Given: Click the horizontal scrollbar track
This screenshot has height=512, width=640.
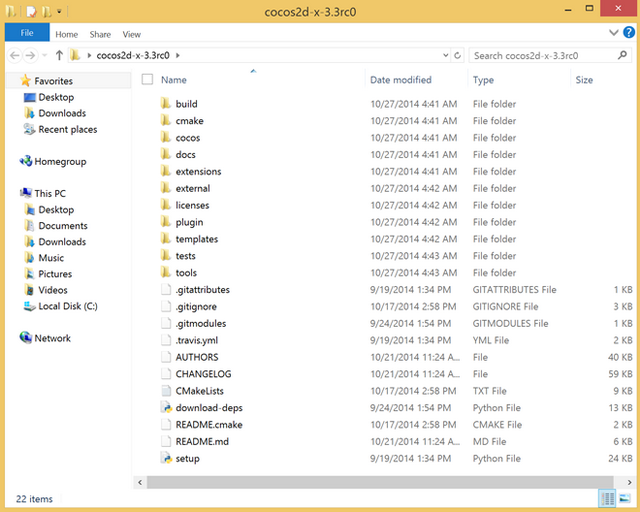Looking at the screenshot, I should click(x=380, y=482).
